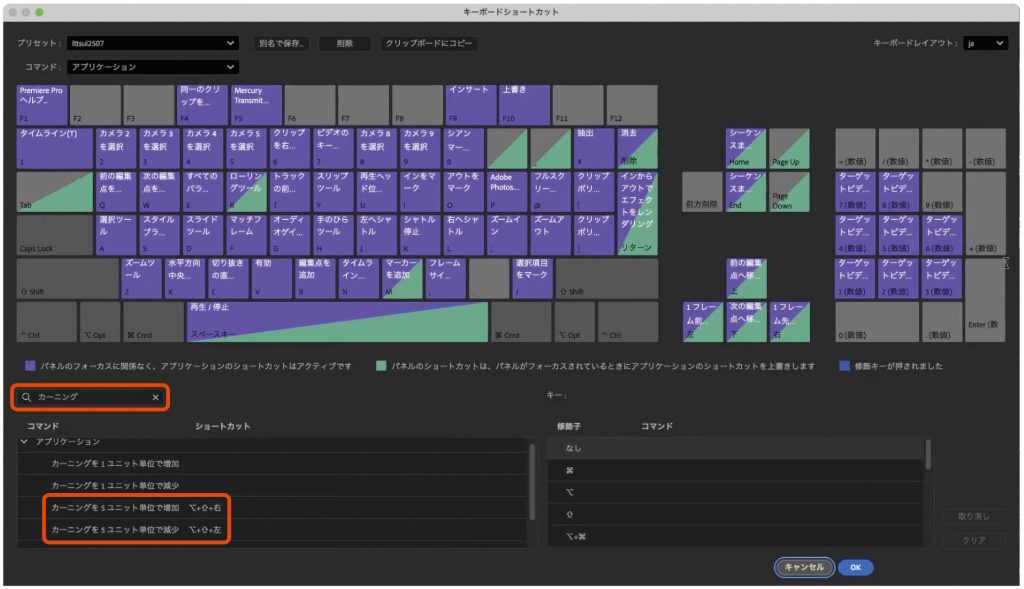1024x589 pixels.
Task: Click the F9 insert key
Action: point(470,105)
